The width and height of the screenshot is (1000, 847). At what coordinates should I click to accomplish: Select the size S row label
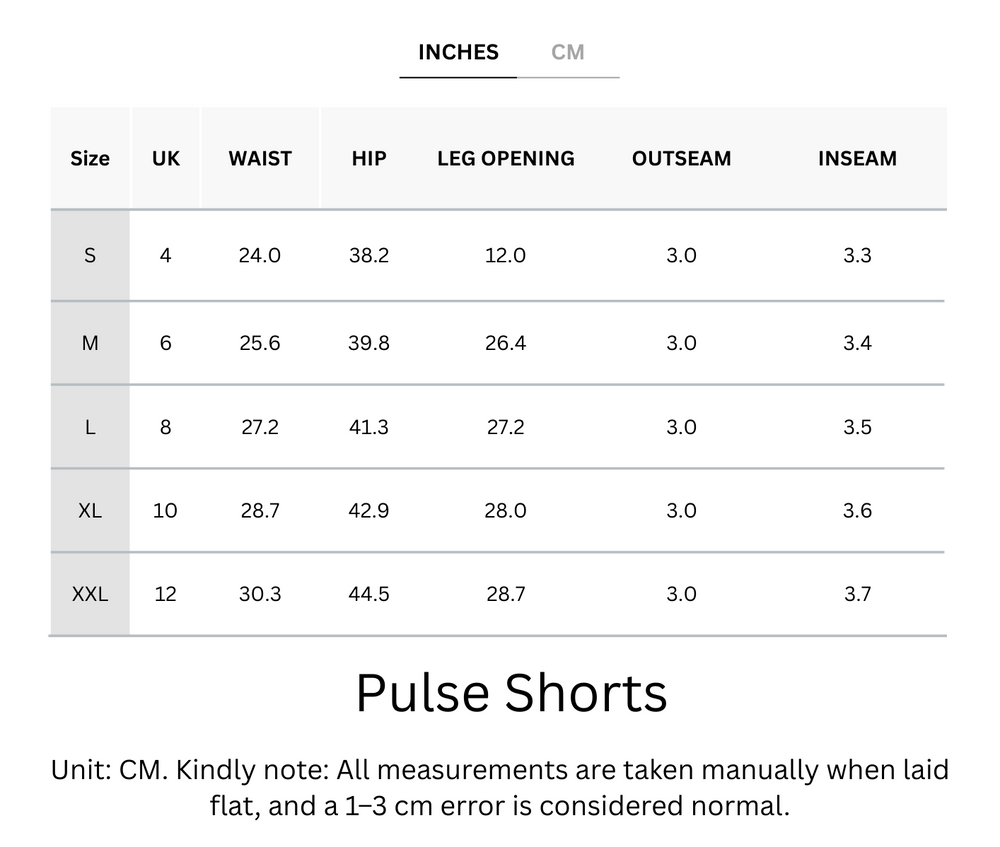90,255
